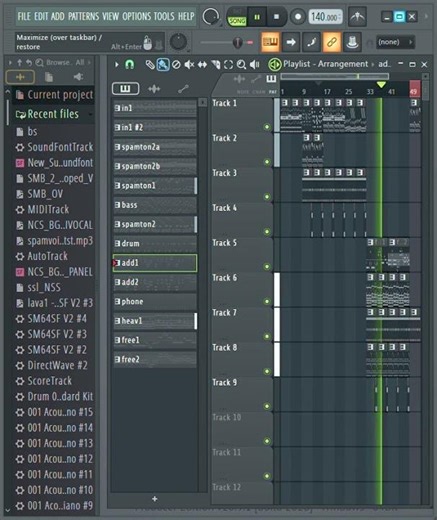This screenshot has height=520, width=437.
Task: Click the step edit arrow button
Action: 291,42
